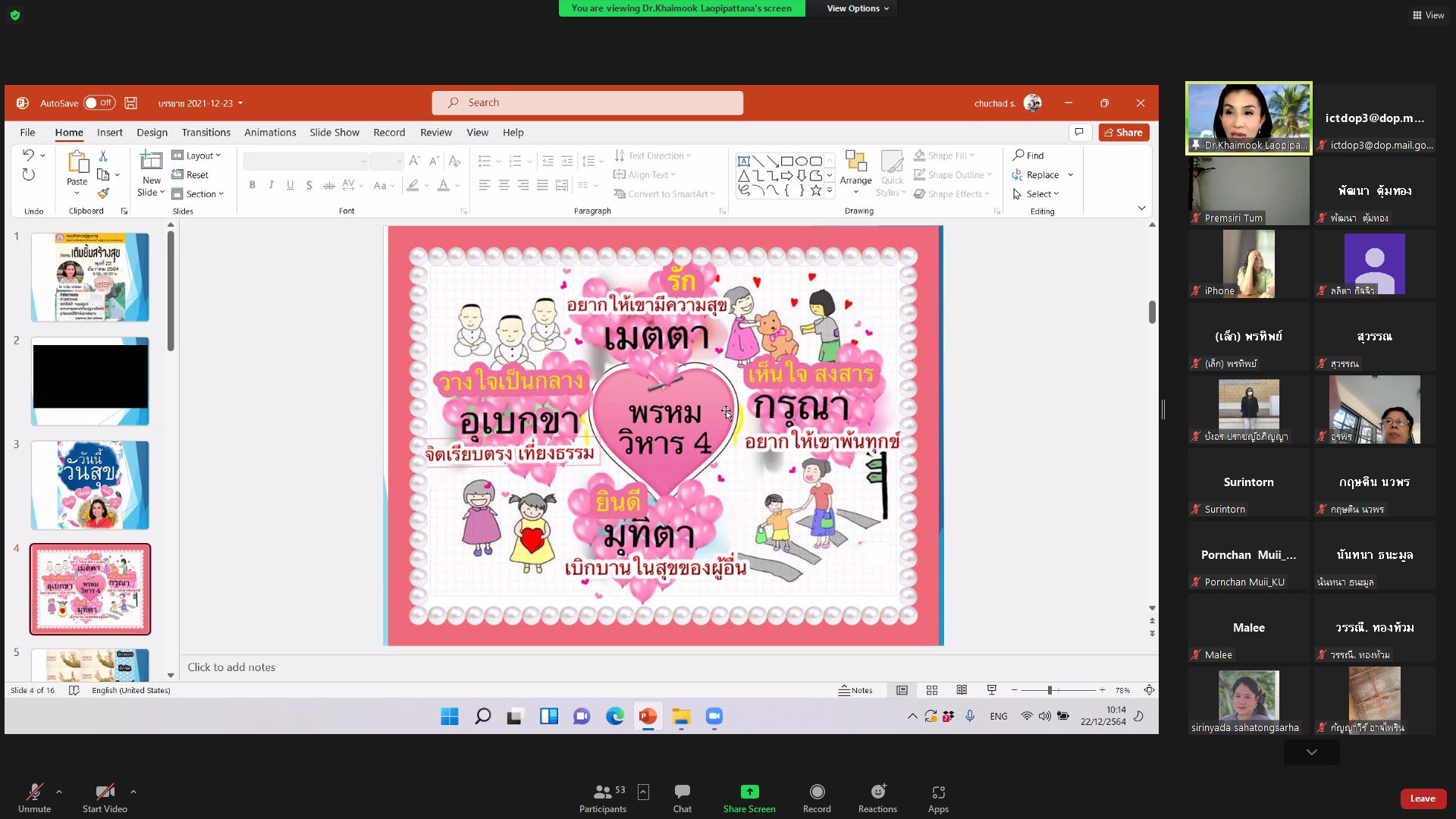Open Microsoft Edge from Windows taskbar
Image resolution: width=1456 pixels, height=819 pixels.
tap(614, 717)
